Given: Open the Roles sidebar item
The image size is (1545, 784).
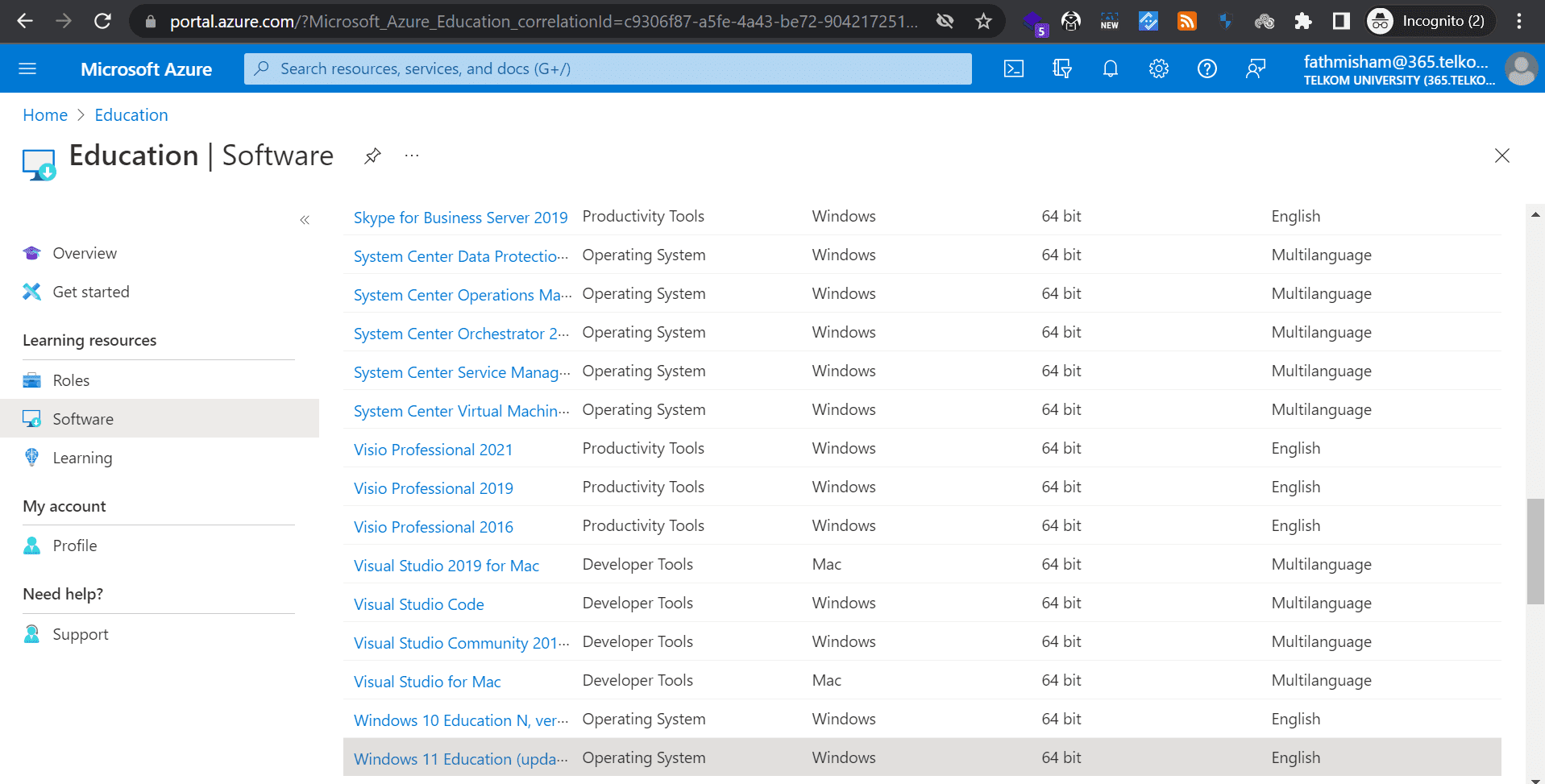Looking at the screenshot, I should click(x=71, y=380).
